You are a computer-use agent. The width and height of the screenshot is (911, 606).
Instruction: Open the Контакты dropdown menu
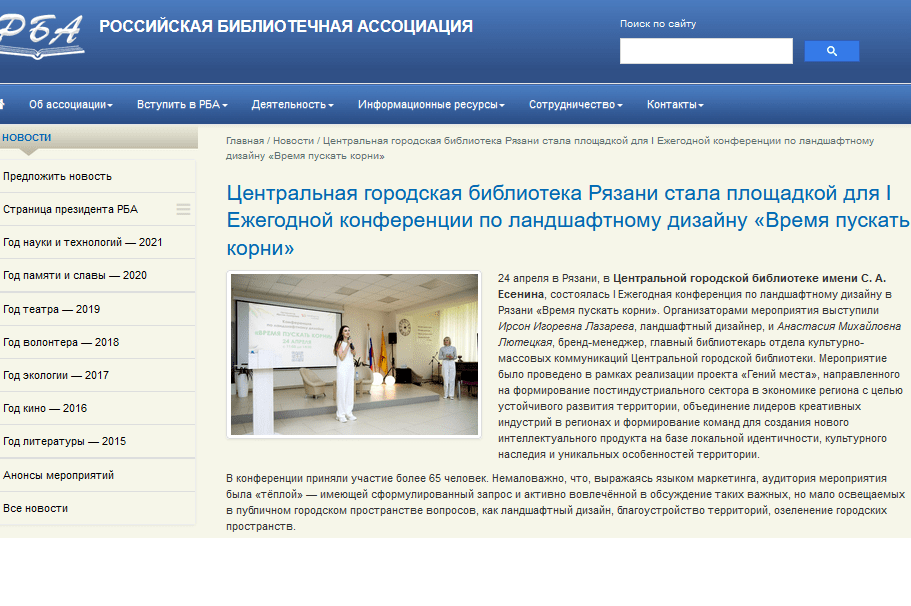(x=675, y=105)
